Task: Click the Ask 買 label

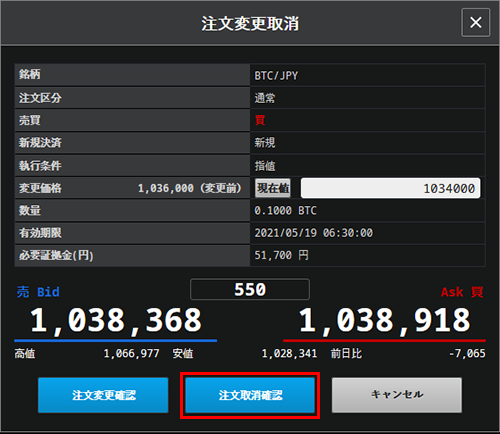Action: 462,292
